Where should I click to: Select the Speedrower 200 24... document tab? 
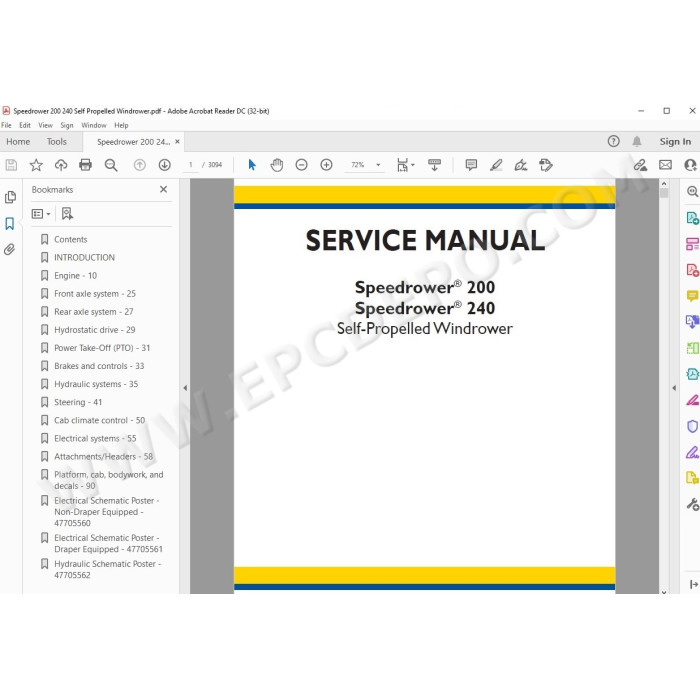(x=133, y=142)
